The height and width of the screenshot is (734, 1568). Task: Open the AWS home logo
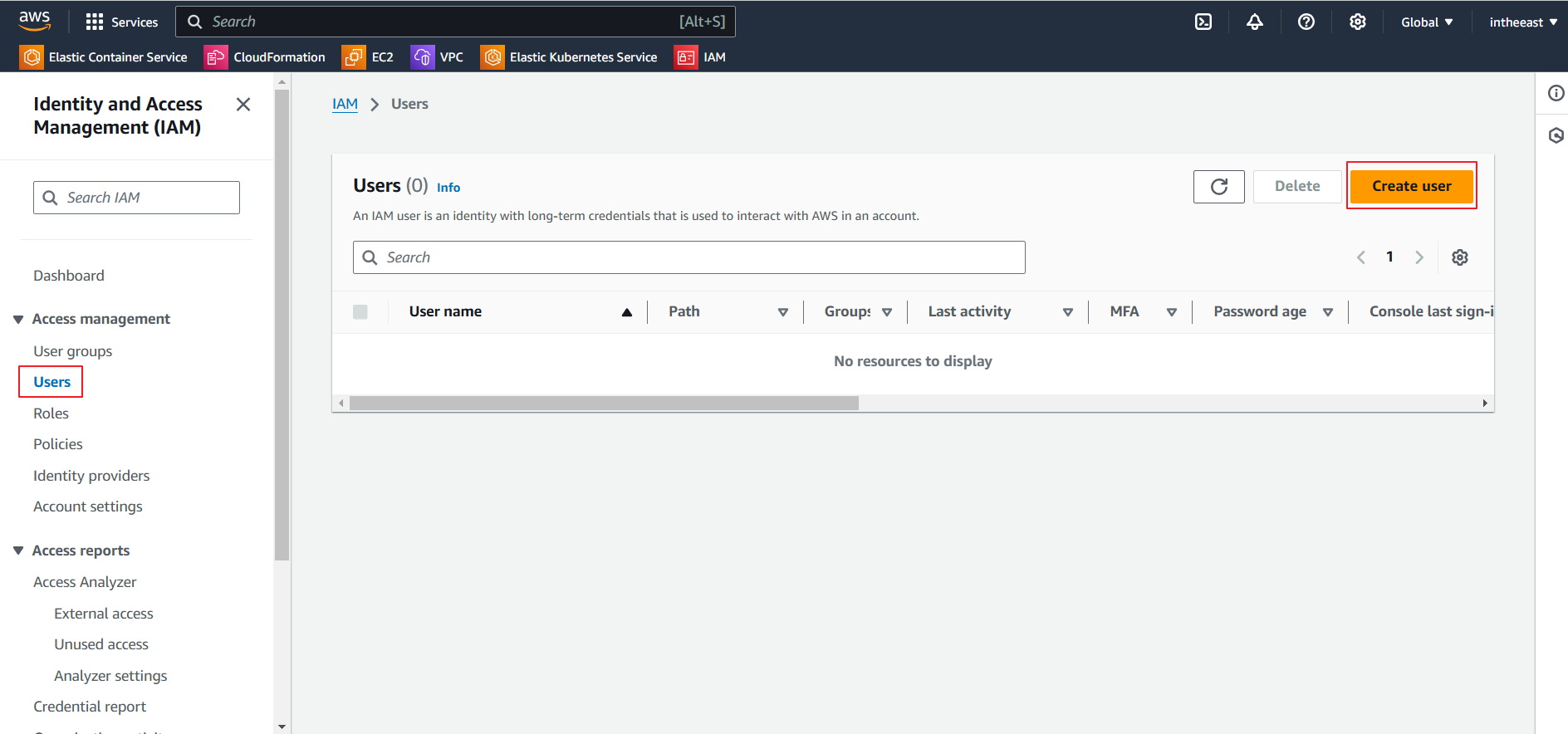pyautogui.click(x=35, y=21)
